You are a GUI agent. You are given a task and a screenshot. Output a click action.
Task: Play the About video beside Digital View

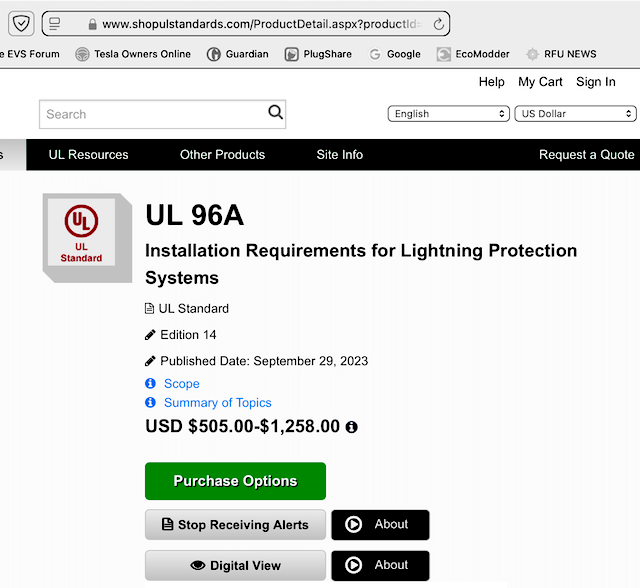pyautogui.click(x=380, y=566)
